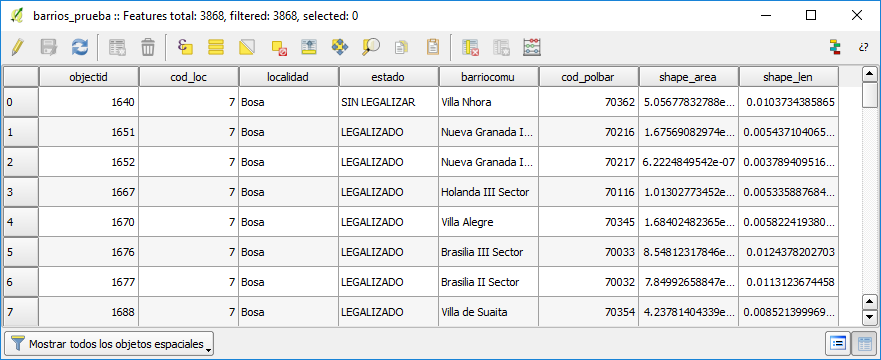Select row 1 by its row header
881x360 pixels.
pyautogui.click(x=21, y=132)
